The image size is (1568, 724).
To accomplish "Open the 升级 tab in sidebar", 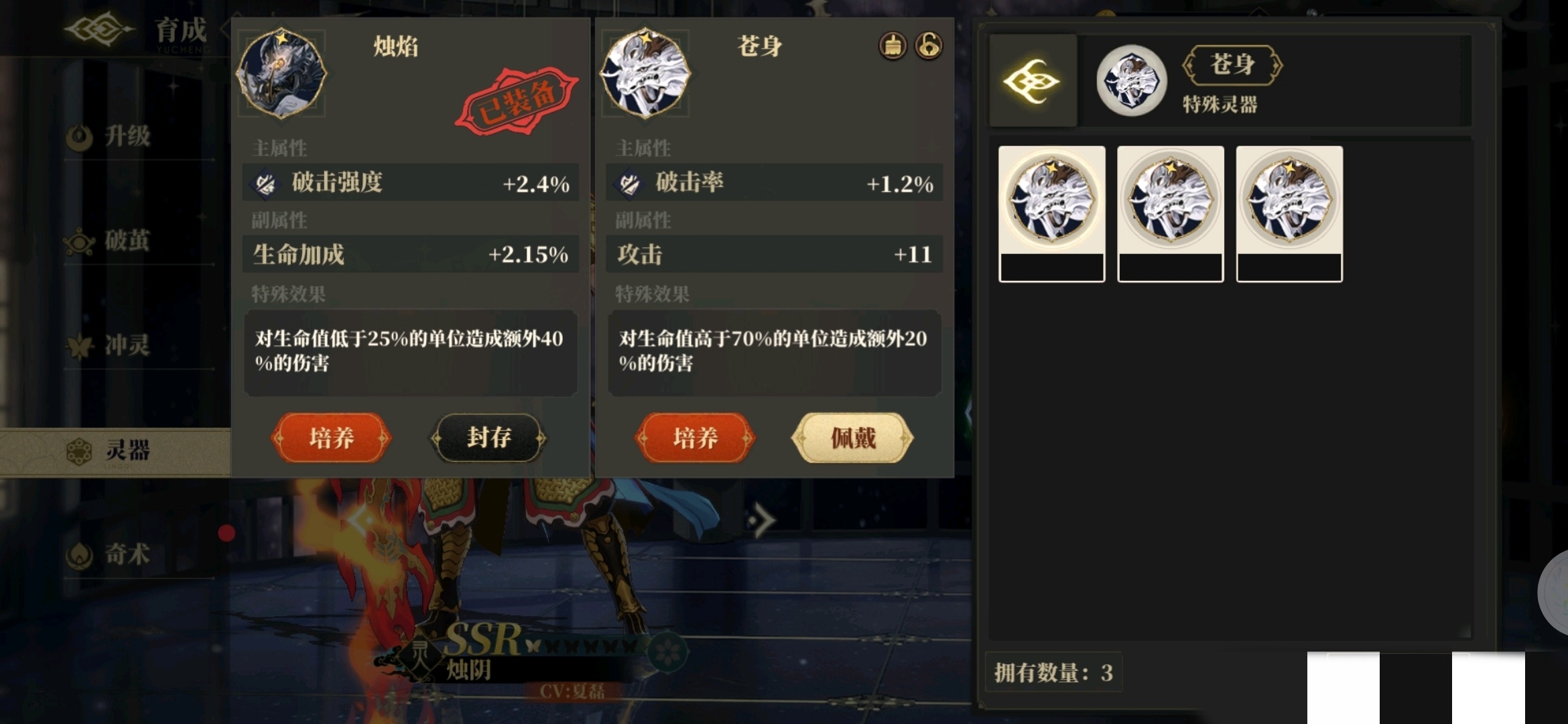I will tap(111, 137).
